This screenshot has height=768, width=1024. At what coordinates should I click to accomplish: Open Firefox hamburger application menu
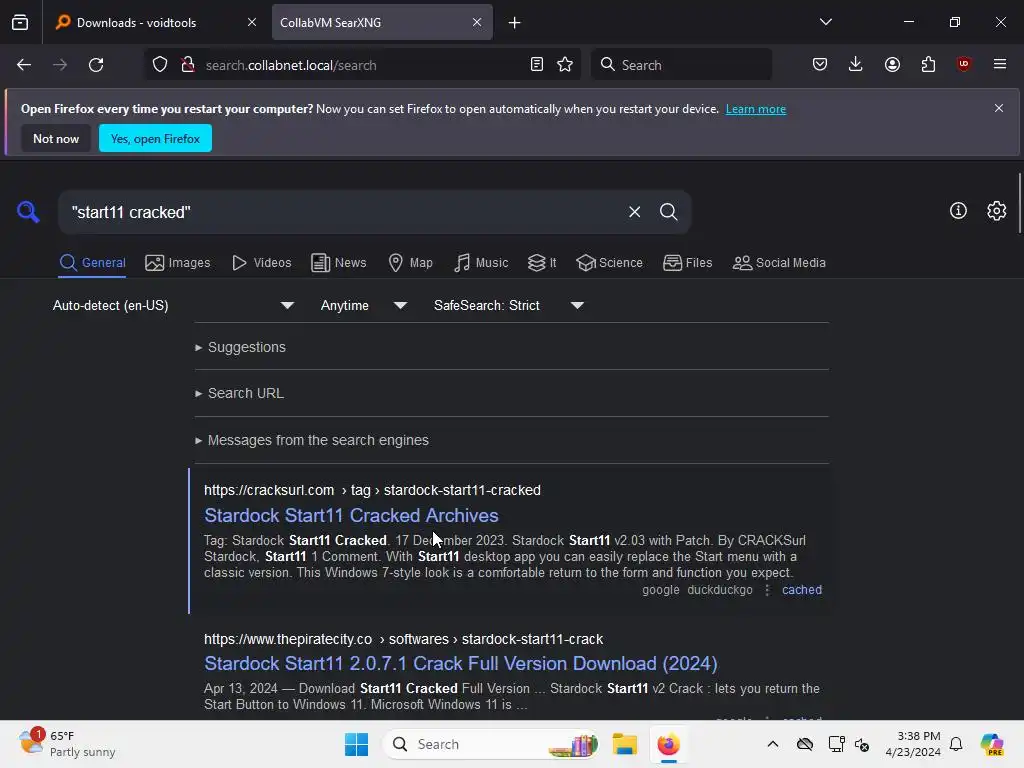999,64
